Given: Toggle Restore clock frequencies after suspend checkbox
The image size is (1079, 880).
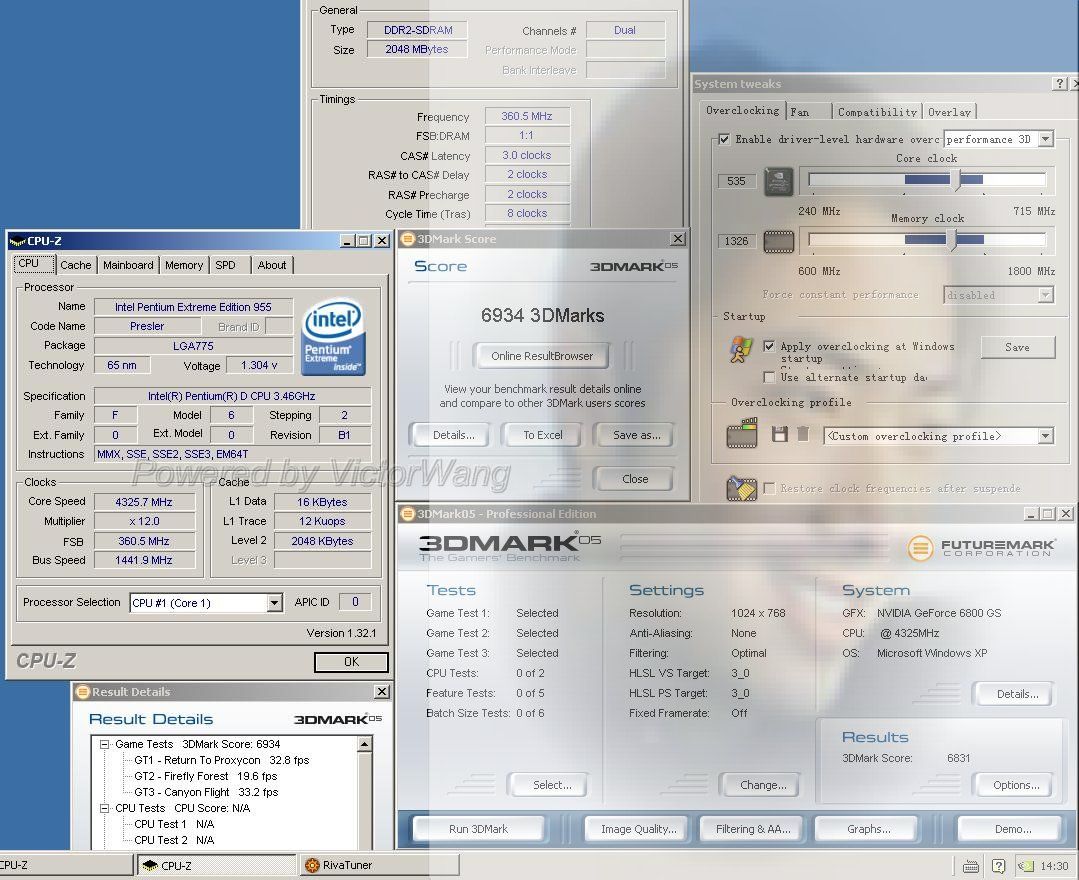Looking at the screenshot, I should click(769, 488).
